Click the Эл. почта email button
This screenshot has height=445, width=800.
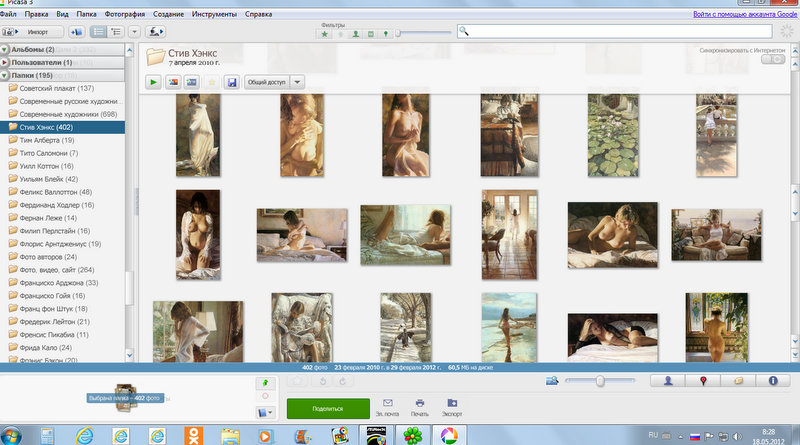387,408
